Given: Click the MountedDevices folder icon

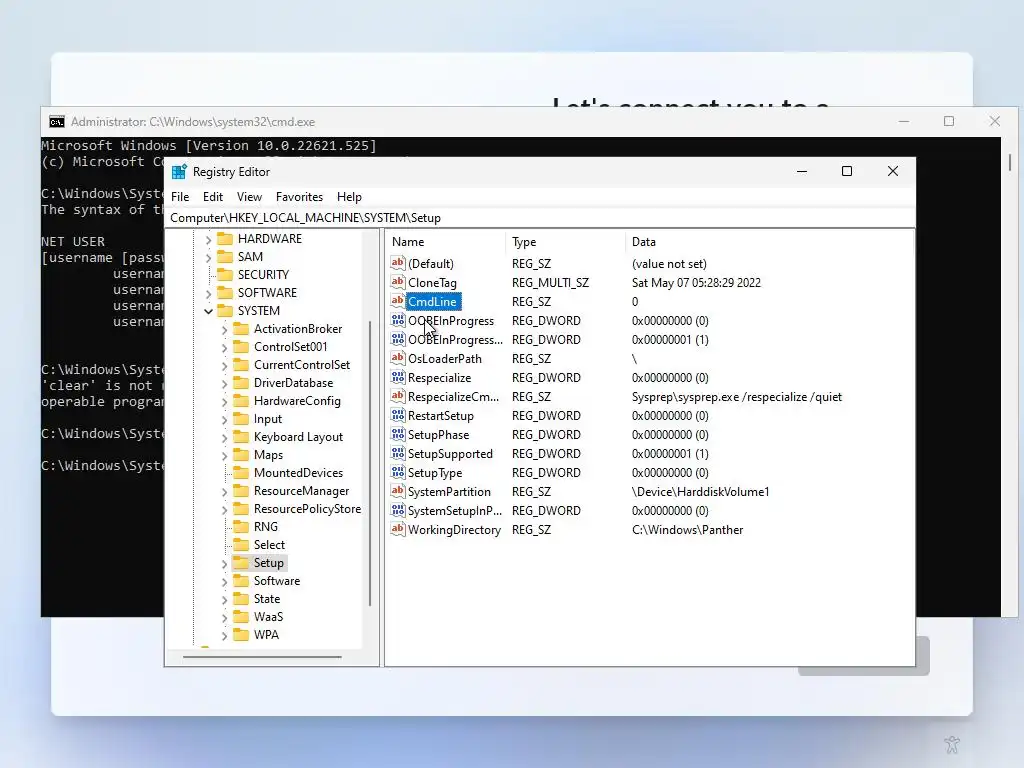Looking at the screenshot, I should click(x=241, y=473).
